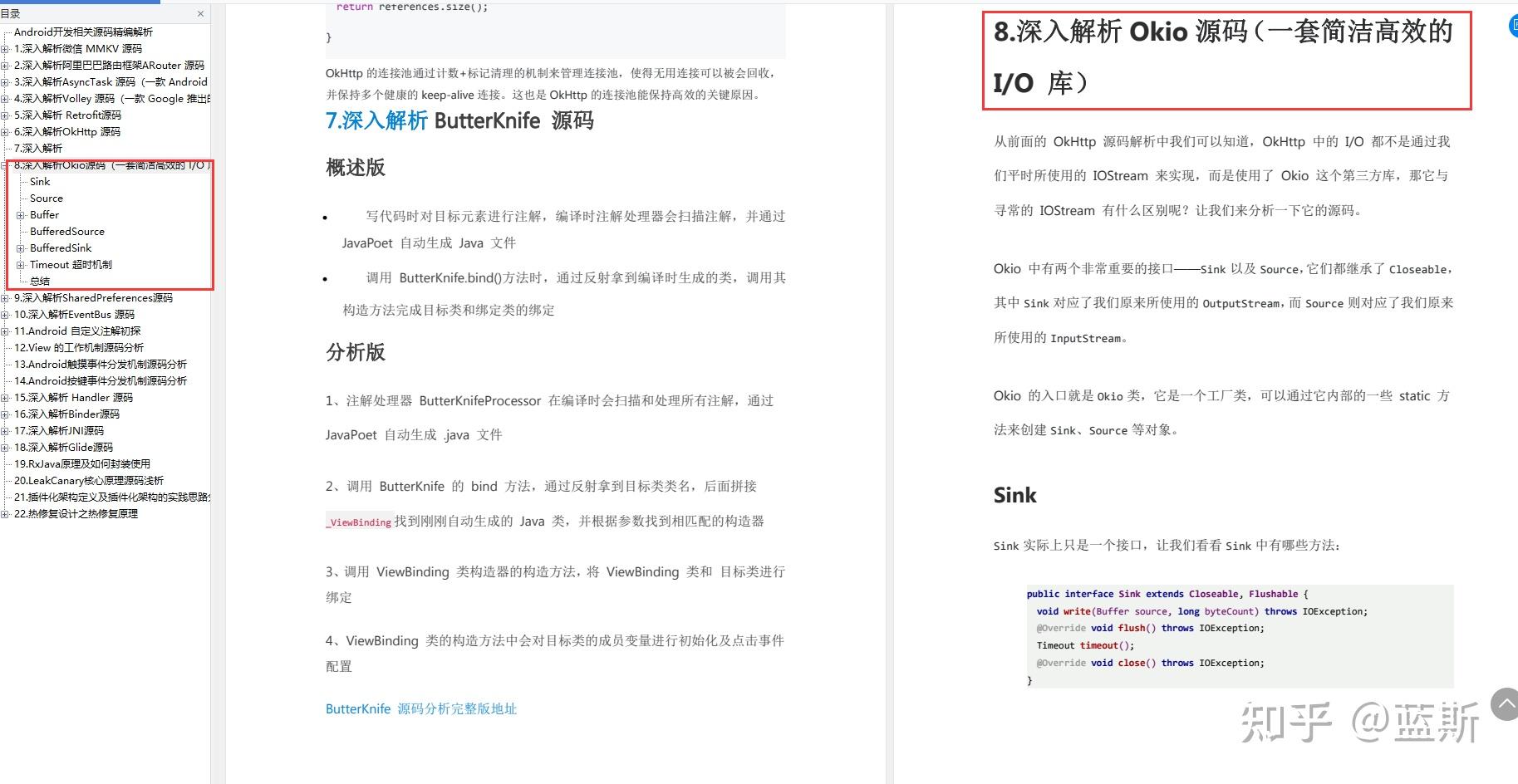Jump to 20.LeakCanary核心原理源码浅析 entry
The width and height of the screenshot is (1518, 784).
coord(89,481)
